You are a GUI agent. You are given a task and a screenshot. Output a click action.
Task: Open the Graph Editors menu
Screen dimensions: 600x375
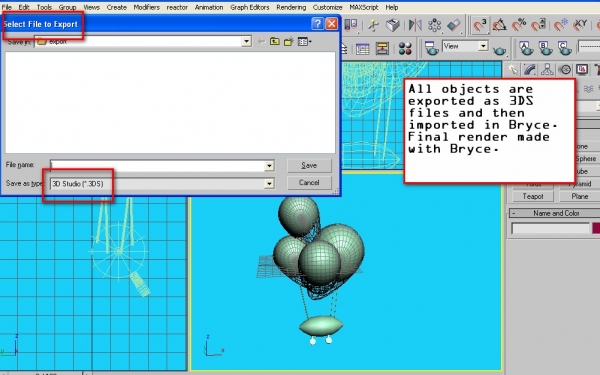click(249, 7)
